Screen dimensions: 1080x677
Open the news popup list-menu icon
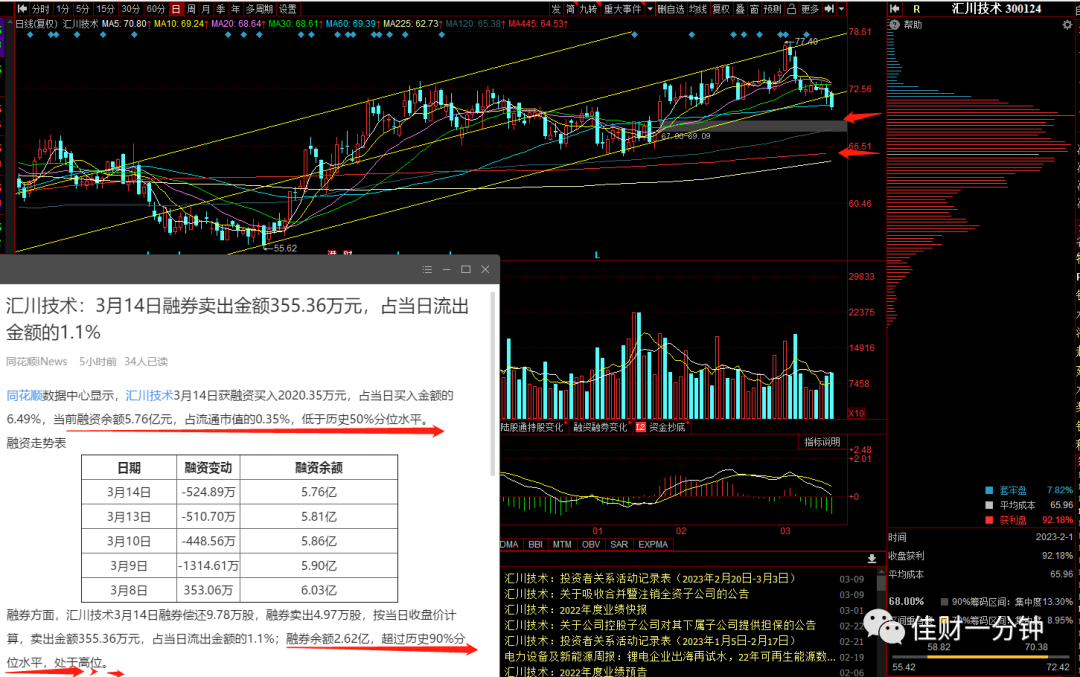(x=427, y=269)
